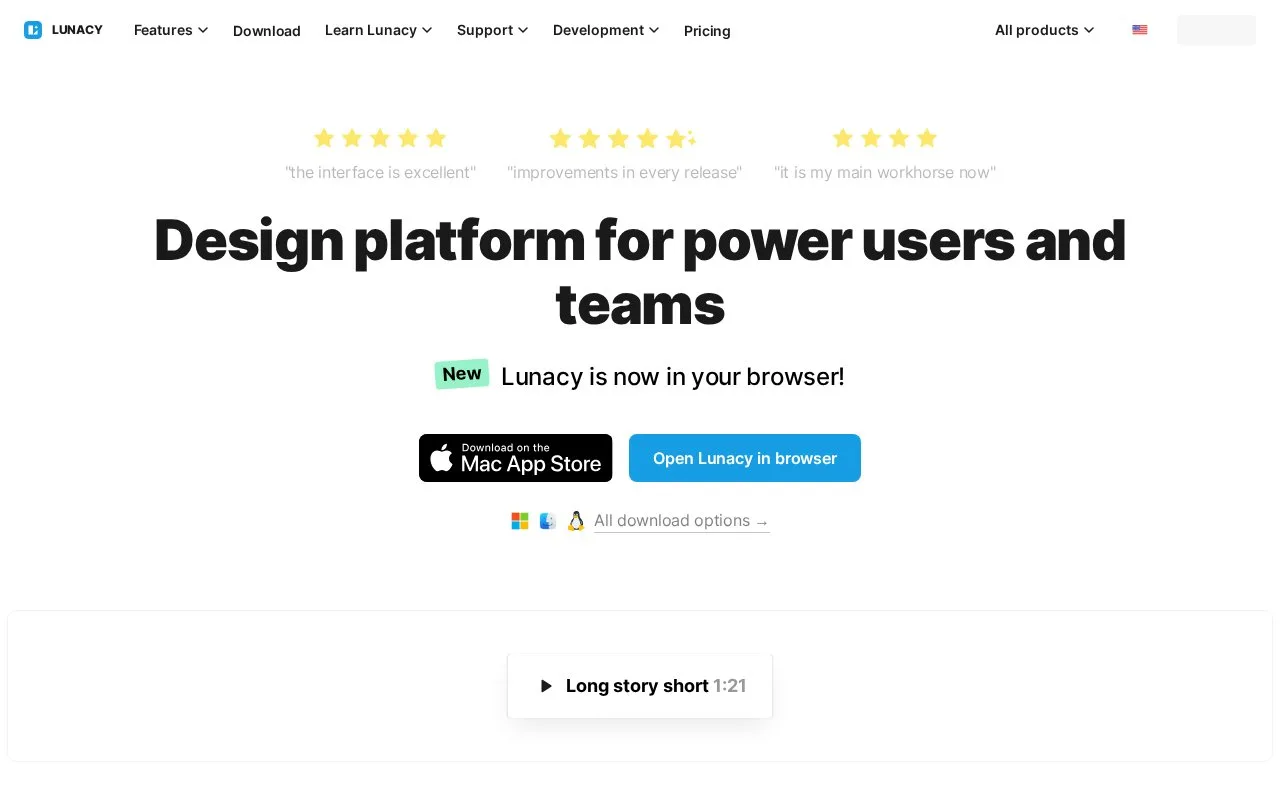Screen dimensions: 1280x800
Task: Click the green New badge
Action: 462,374
